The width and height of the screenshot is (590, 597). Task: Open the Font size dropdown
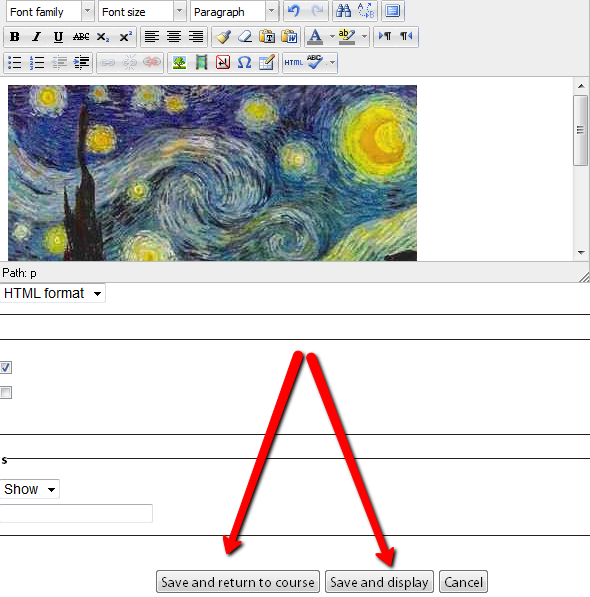point(142,12)
